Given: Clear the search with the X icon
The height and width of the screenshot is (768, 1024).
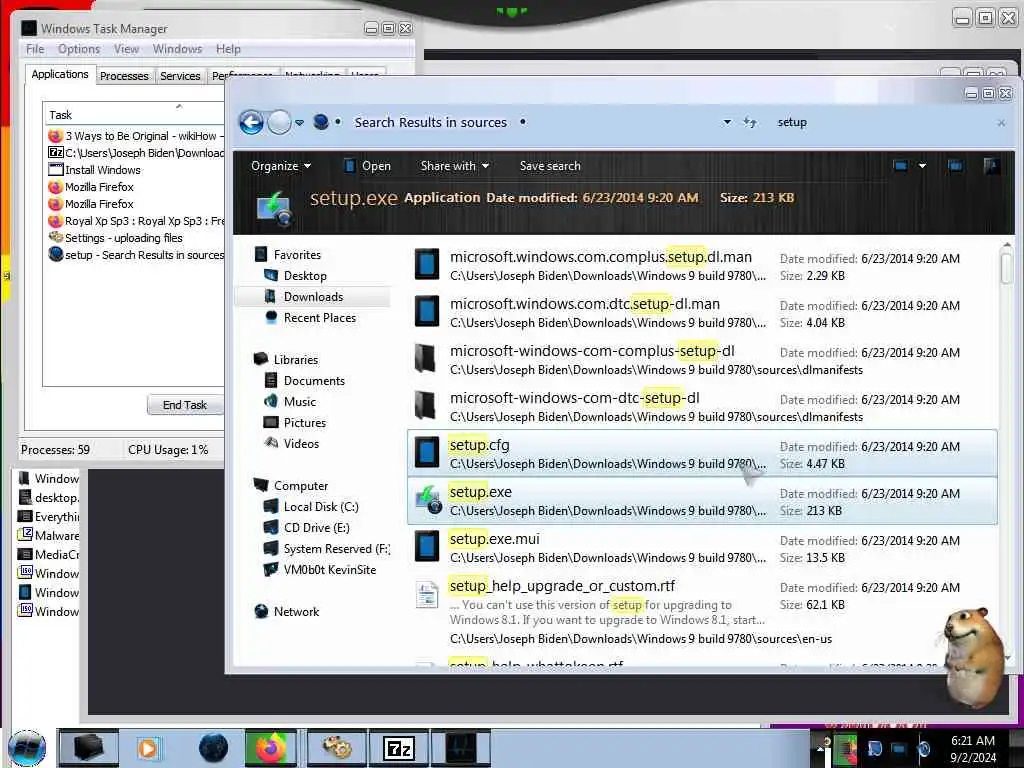Looking at the screenshot, I should (1001, 123).
